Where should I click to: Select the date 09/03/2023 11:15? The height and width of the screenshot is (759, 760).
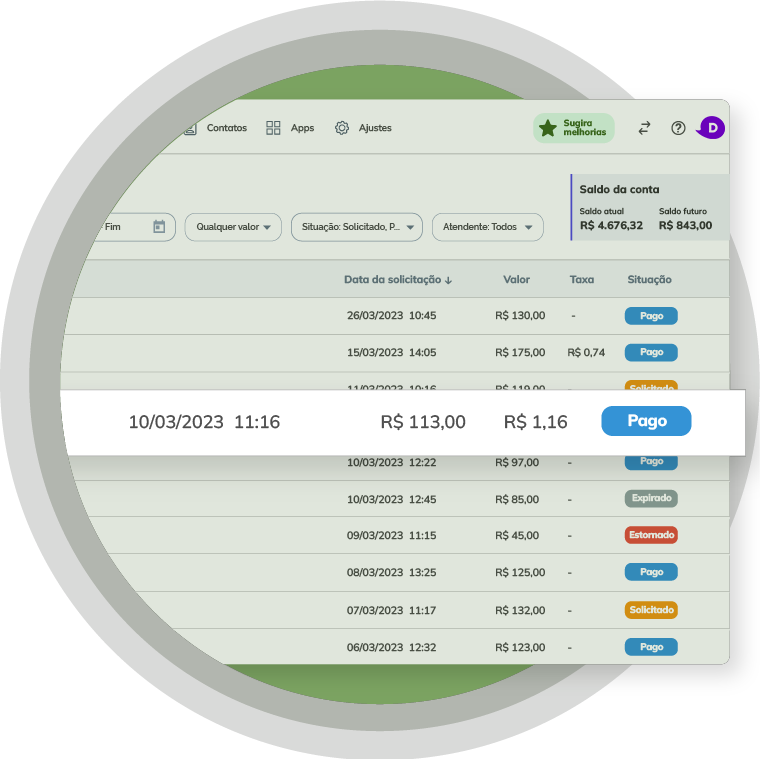pyautogui.click(x=391, y=536)
